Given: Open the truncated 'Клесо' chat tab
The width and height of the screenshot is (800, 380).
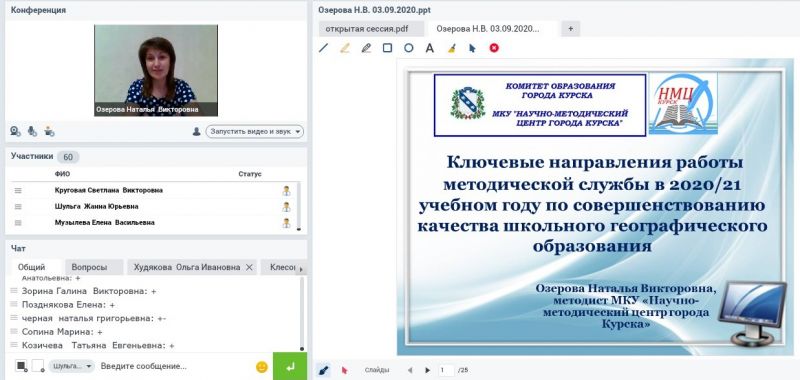Looking at the screenshot, I should click(x=279, y=267).
